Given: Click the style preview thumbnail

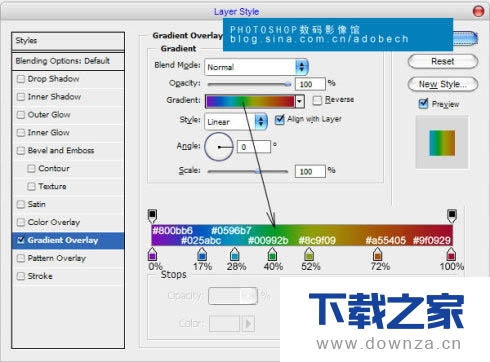Looking at the screenshot, I should click(x=442, y=143).
